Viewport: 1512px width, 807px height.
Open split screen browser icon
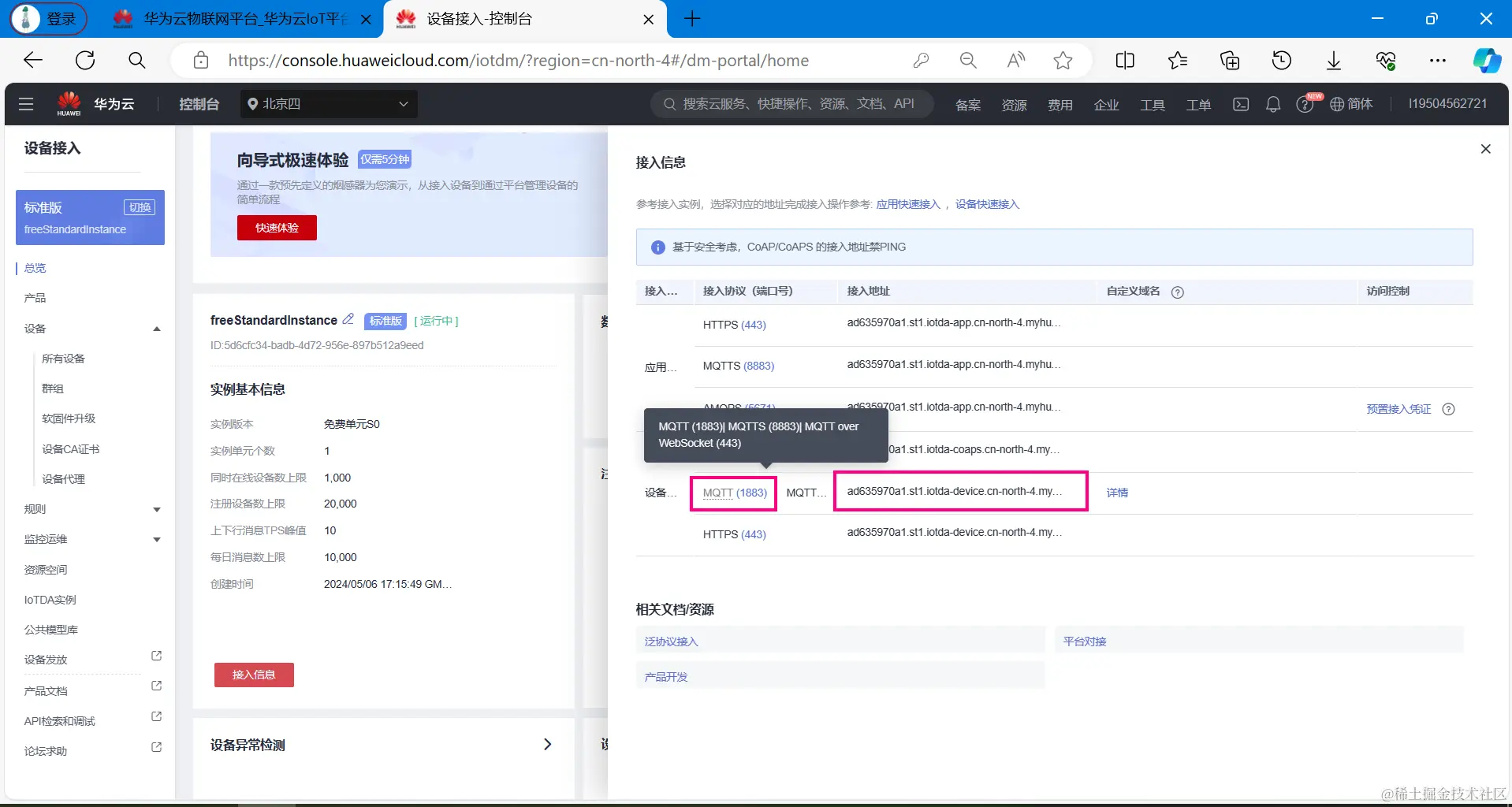[1125, 61]
